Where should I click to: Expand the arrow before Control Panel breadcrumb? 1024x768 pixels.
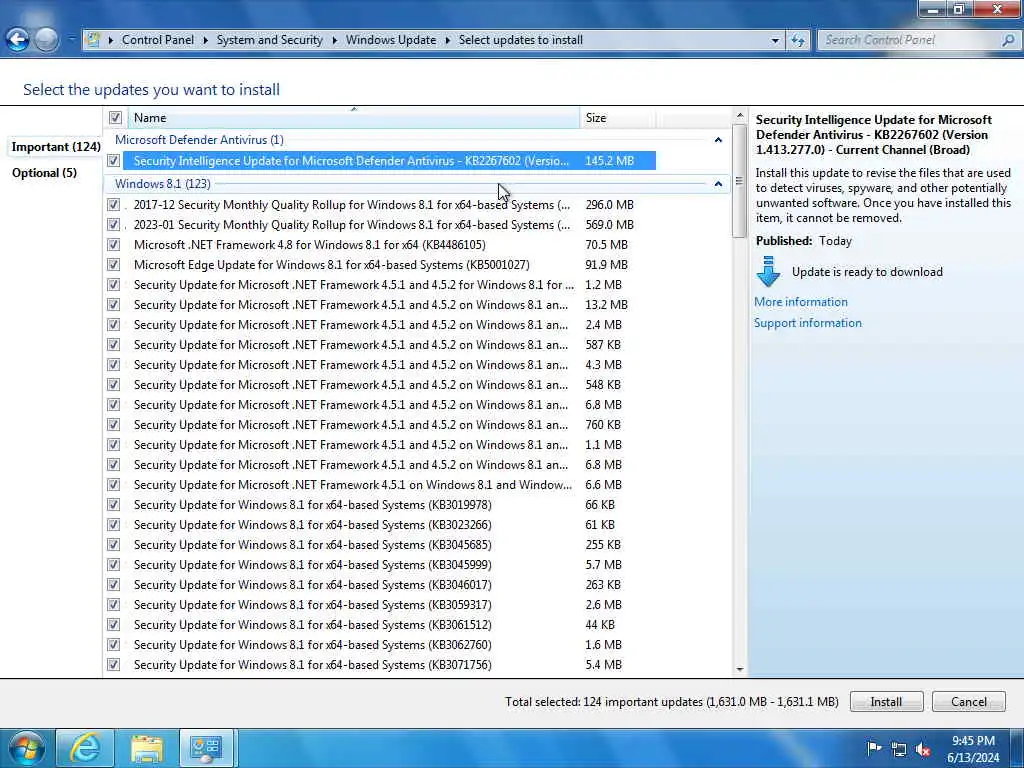110,40
